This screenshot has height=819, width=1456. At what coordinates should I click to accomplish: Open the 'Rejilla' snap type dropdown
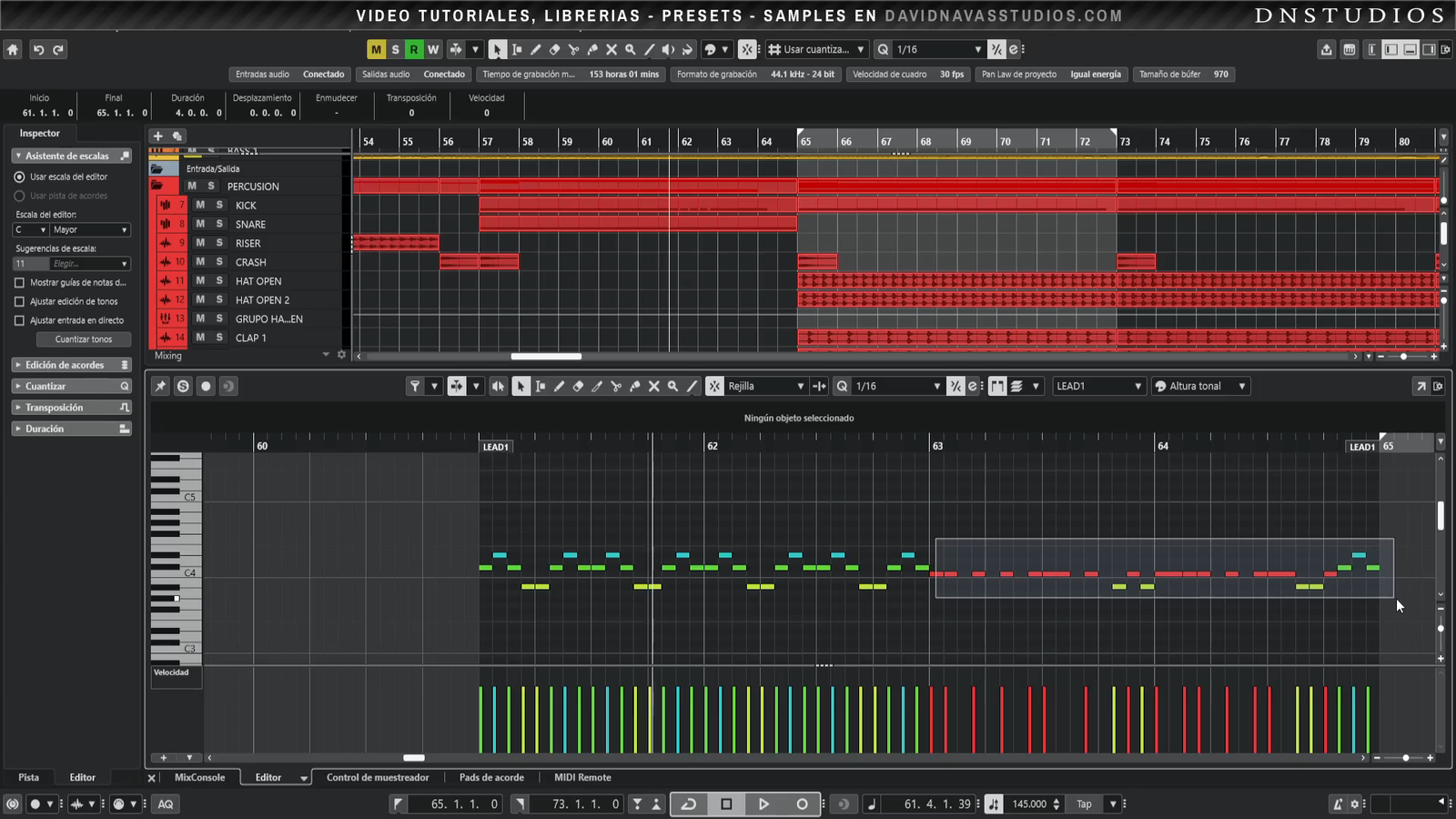[x=764, y=387]
